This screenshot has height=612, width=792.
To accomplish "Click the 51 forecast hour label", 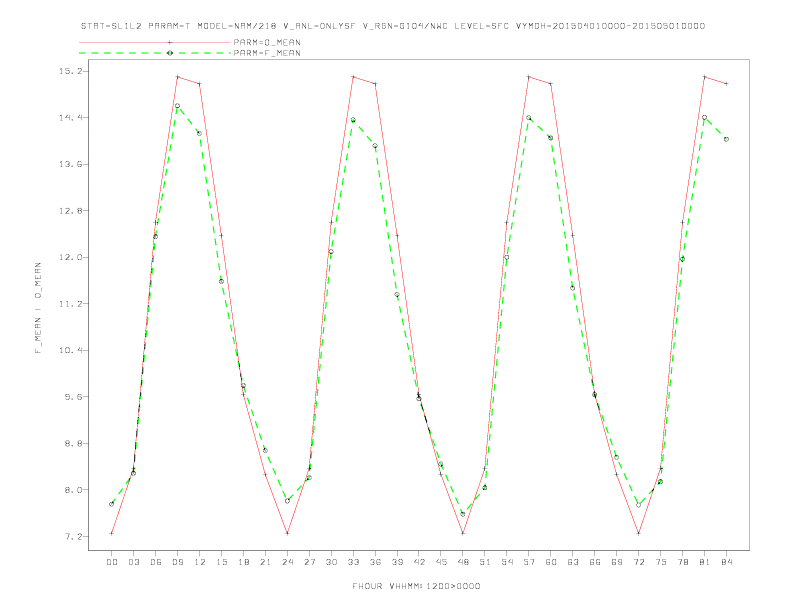I will pos(485,562).
